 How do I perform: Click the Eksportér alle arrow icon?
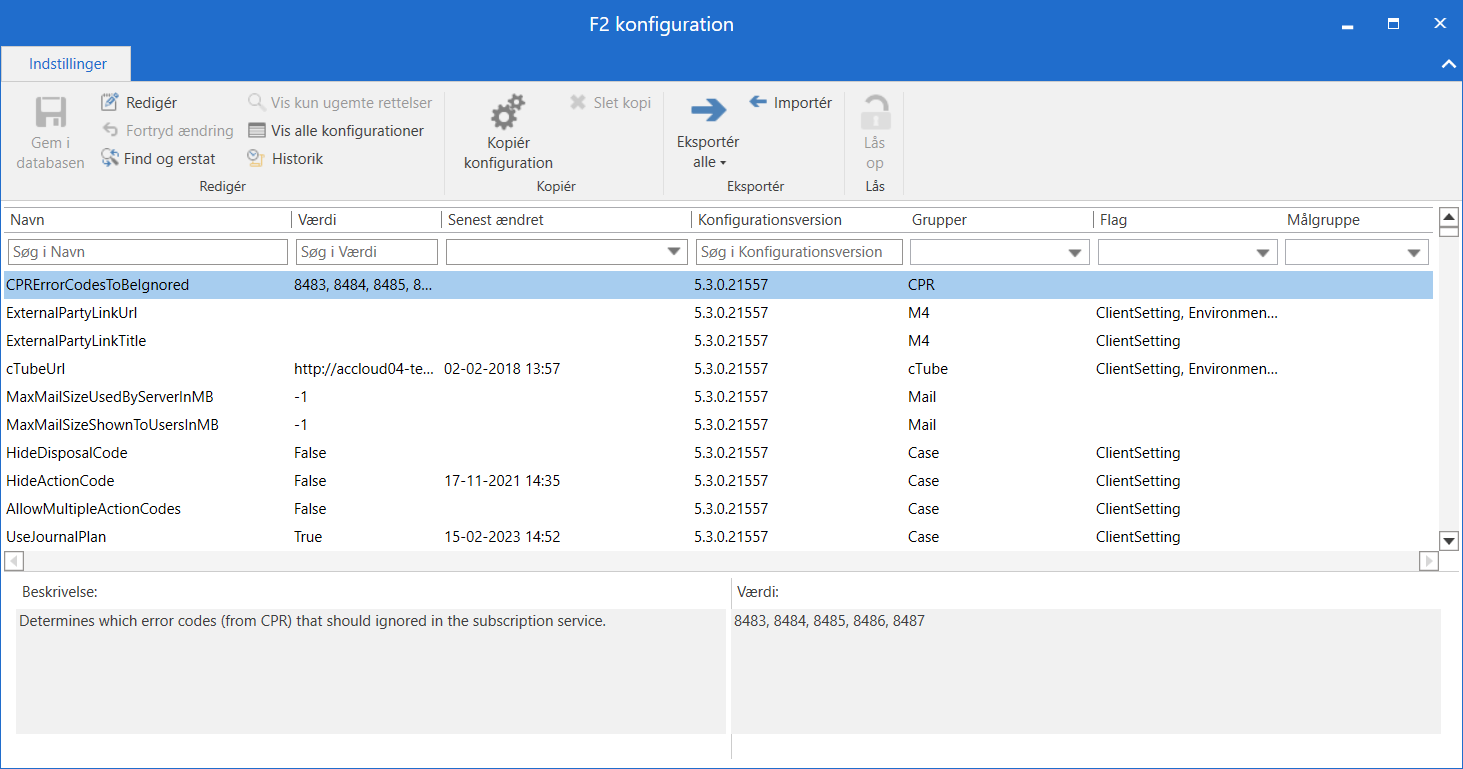point(708,110)
